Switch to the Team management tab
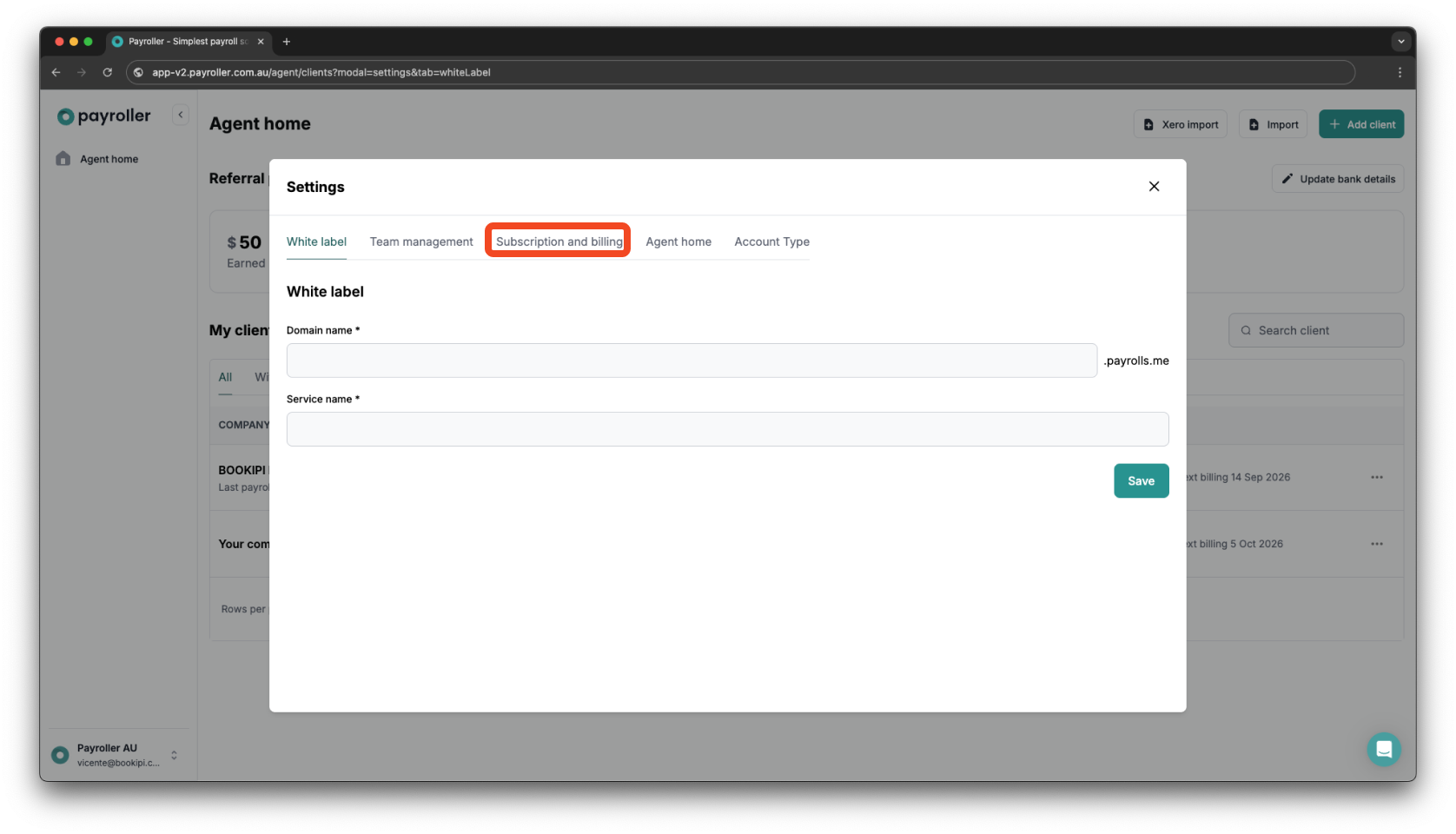This screenshot has width=1456, height=834. [420, 242]
